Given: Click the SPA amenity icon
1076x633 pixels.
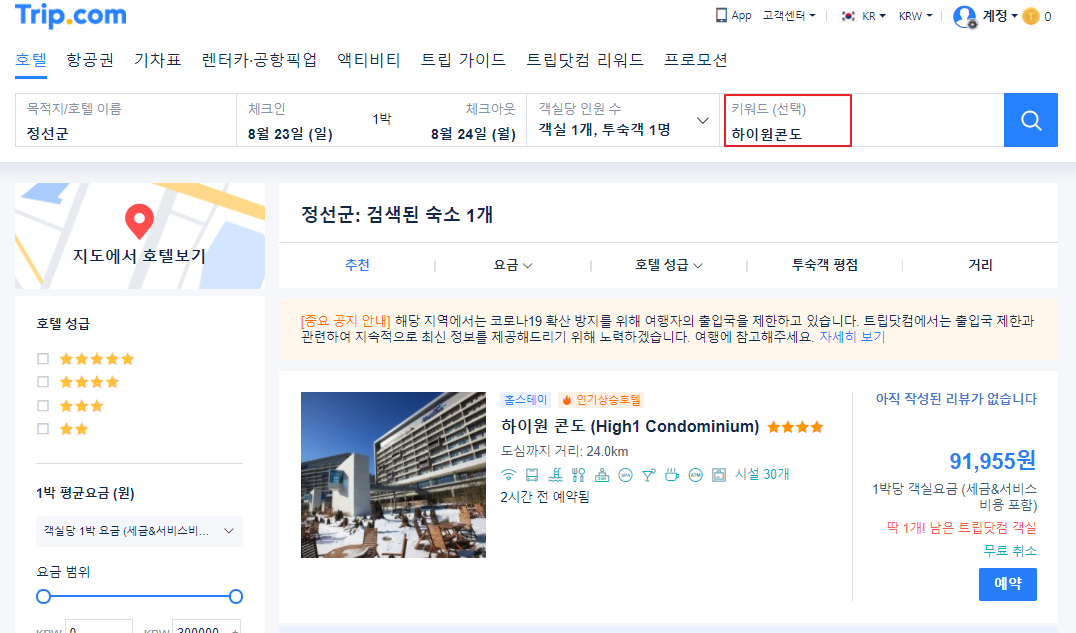Looking at the screenshot, I should click(x=625, y=474).
